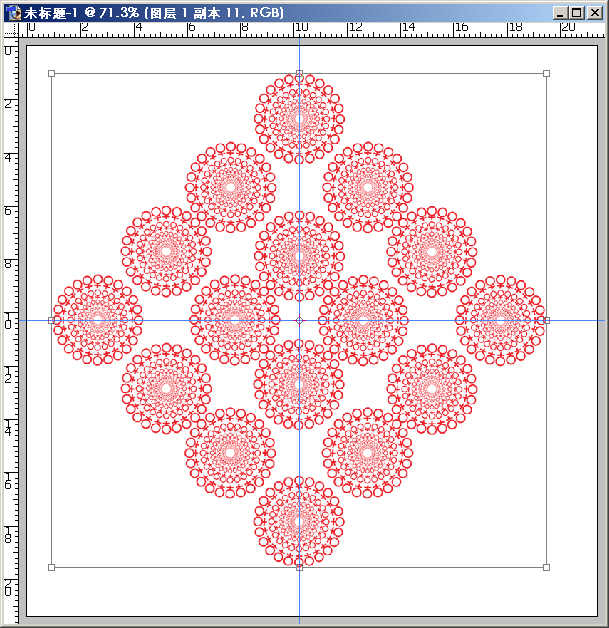Click the top-left transform handle
The image size is (609, 628).
point(51,73)
